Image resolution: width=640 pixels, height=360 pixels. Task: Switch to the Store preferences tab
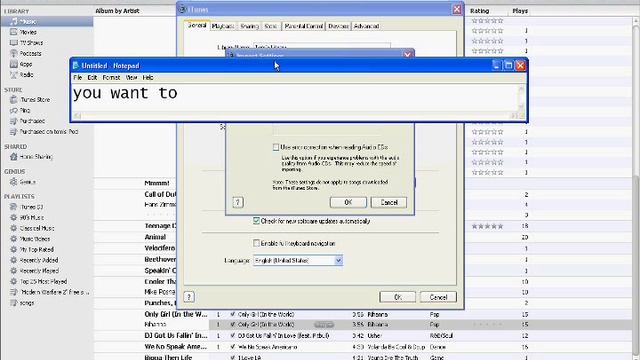(x=271, y=26)
